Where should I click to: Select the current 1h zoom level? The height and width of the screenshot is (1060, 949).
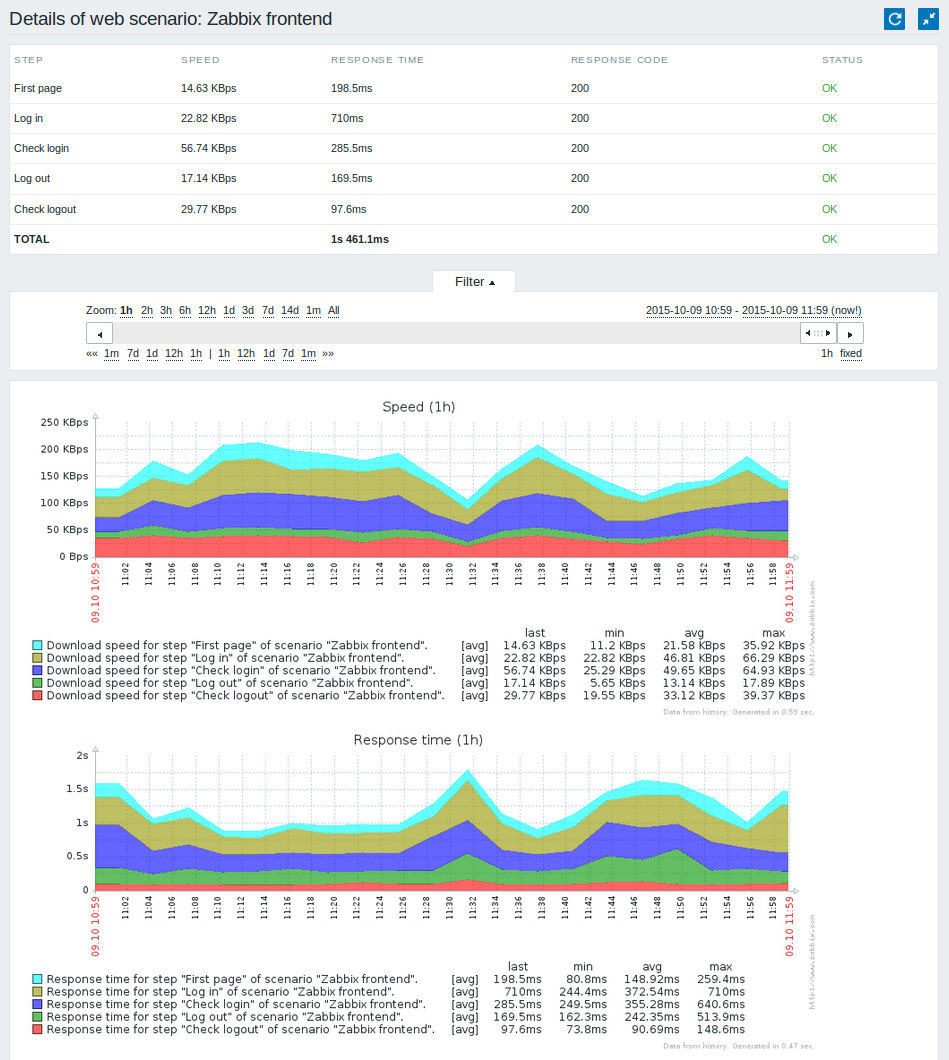tap(126, 310)
